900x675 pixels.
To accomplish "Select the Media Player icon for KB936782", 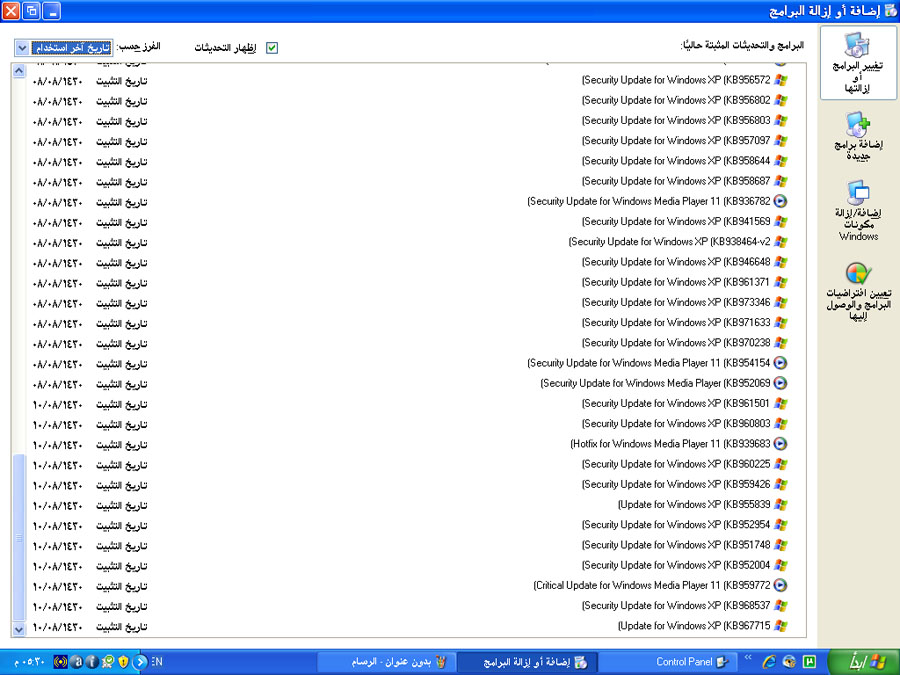I will tap(781, 201).
